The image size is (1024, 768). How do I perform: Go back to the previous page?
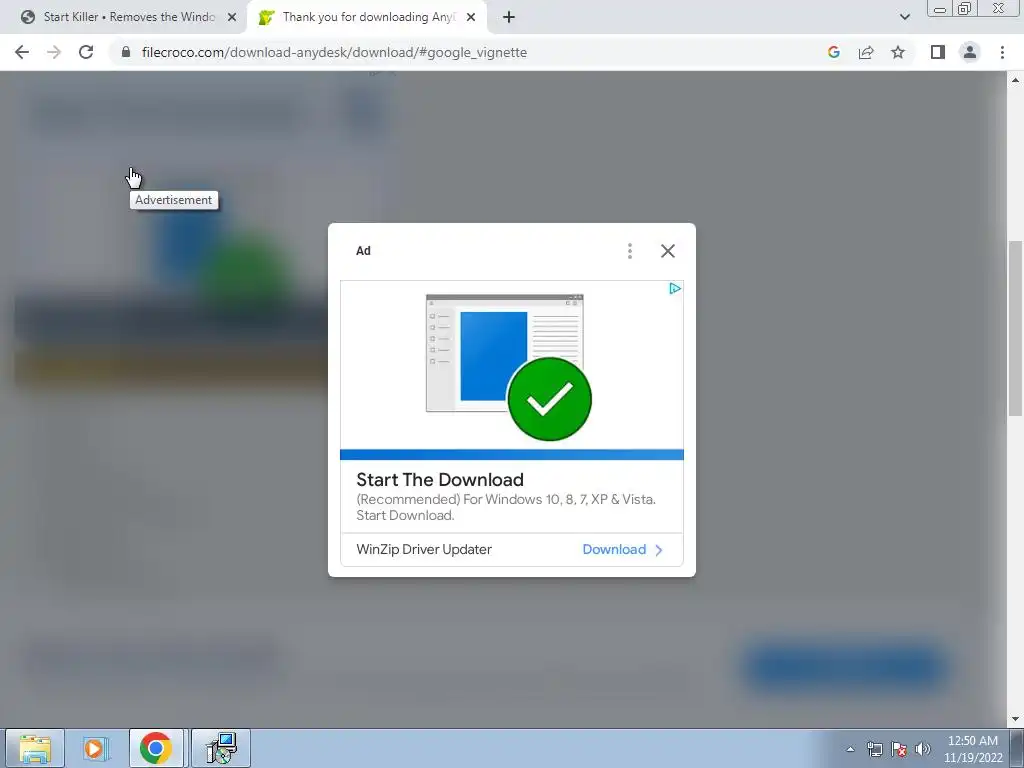(22, 52)
